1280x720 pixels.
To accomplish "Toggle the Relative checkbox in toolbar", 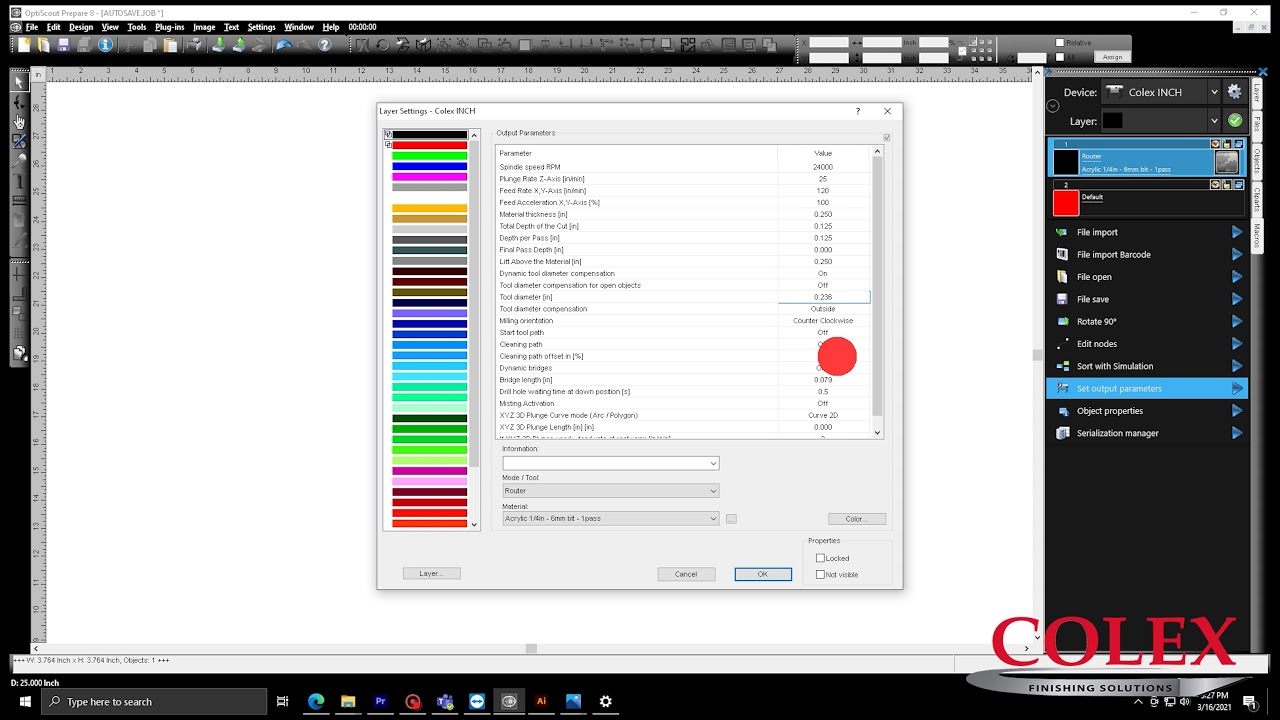I will 1060,43.
